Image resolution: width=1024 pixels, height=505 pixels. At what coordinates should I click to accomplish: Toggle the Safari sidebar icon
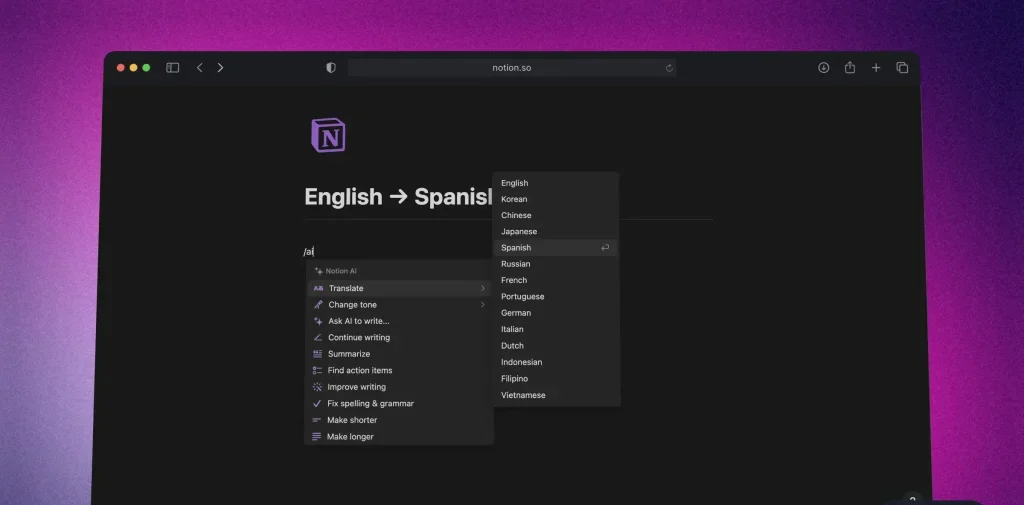tap(172, 68)
